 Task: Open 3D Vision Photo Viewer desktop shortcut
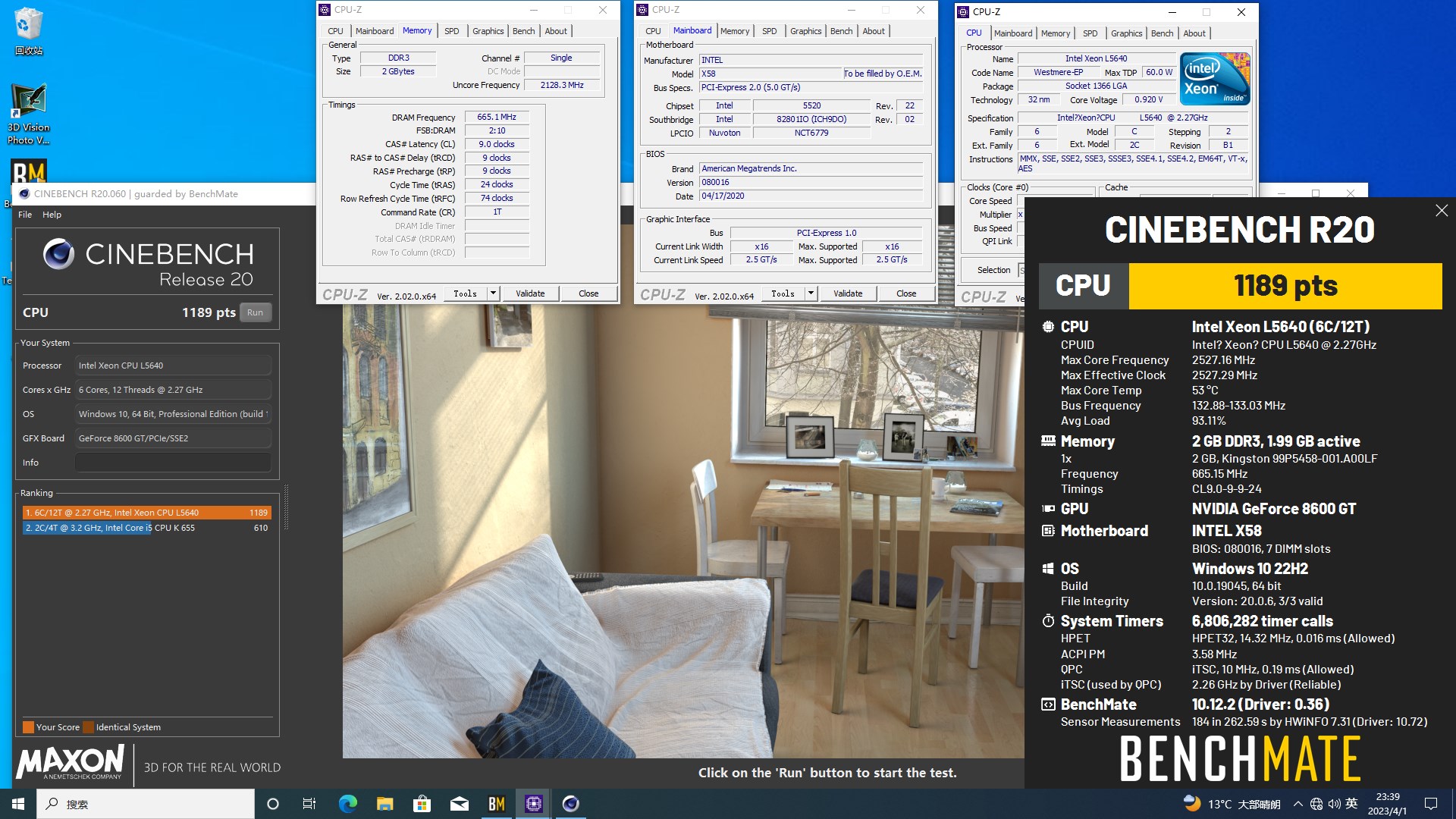28,114
